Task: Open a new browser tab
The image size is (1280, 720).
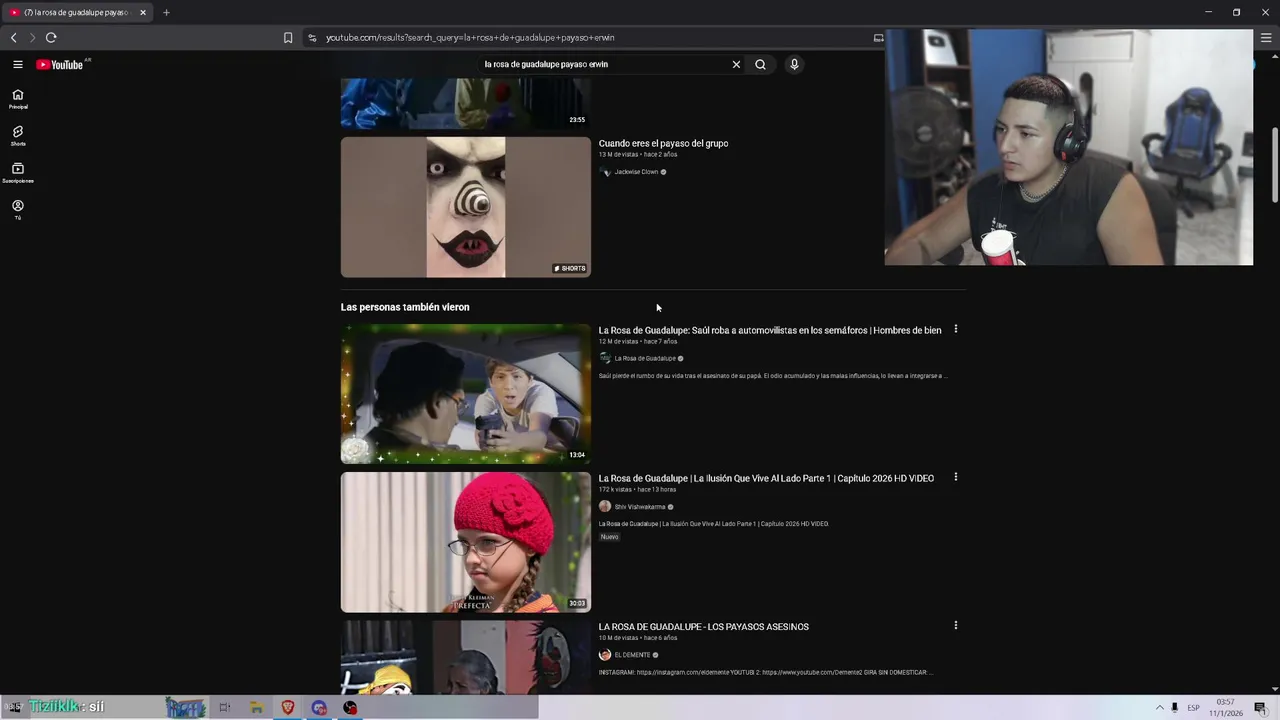Action: (x=166, y=12)
